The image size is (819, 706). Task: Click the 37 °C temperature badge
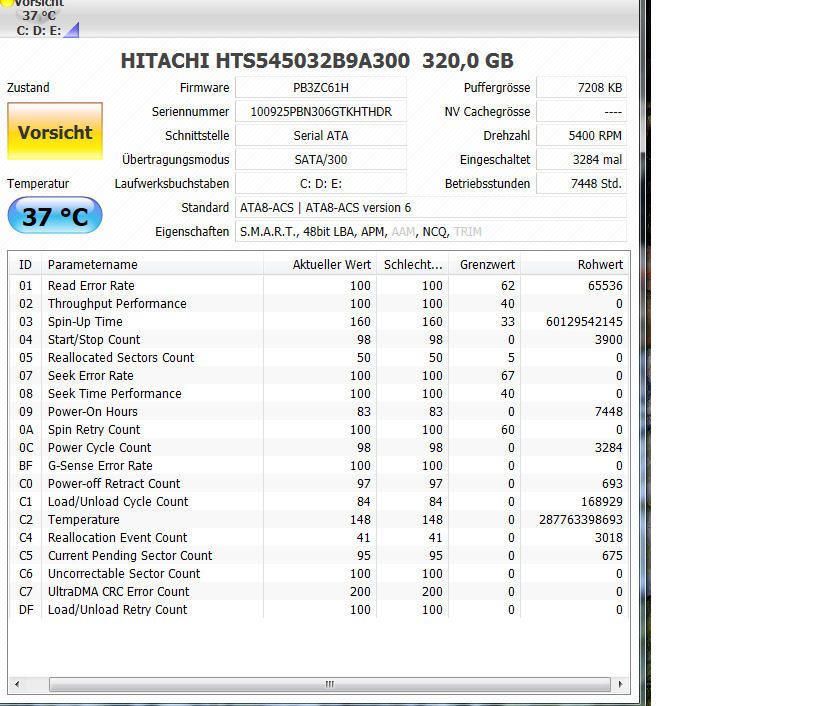55,215
